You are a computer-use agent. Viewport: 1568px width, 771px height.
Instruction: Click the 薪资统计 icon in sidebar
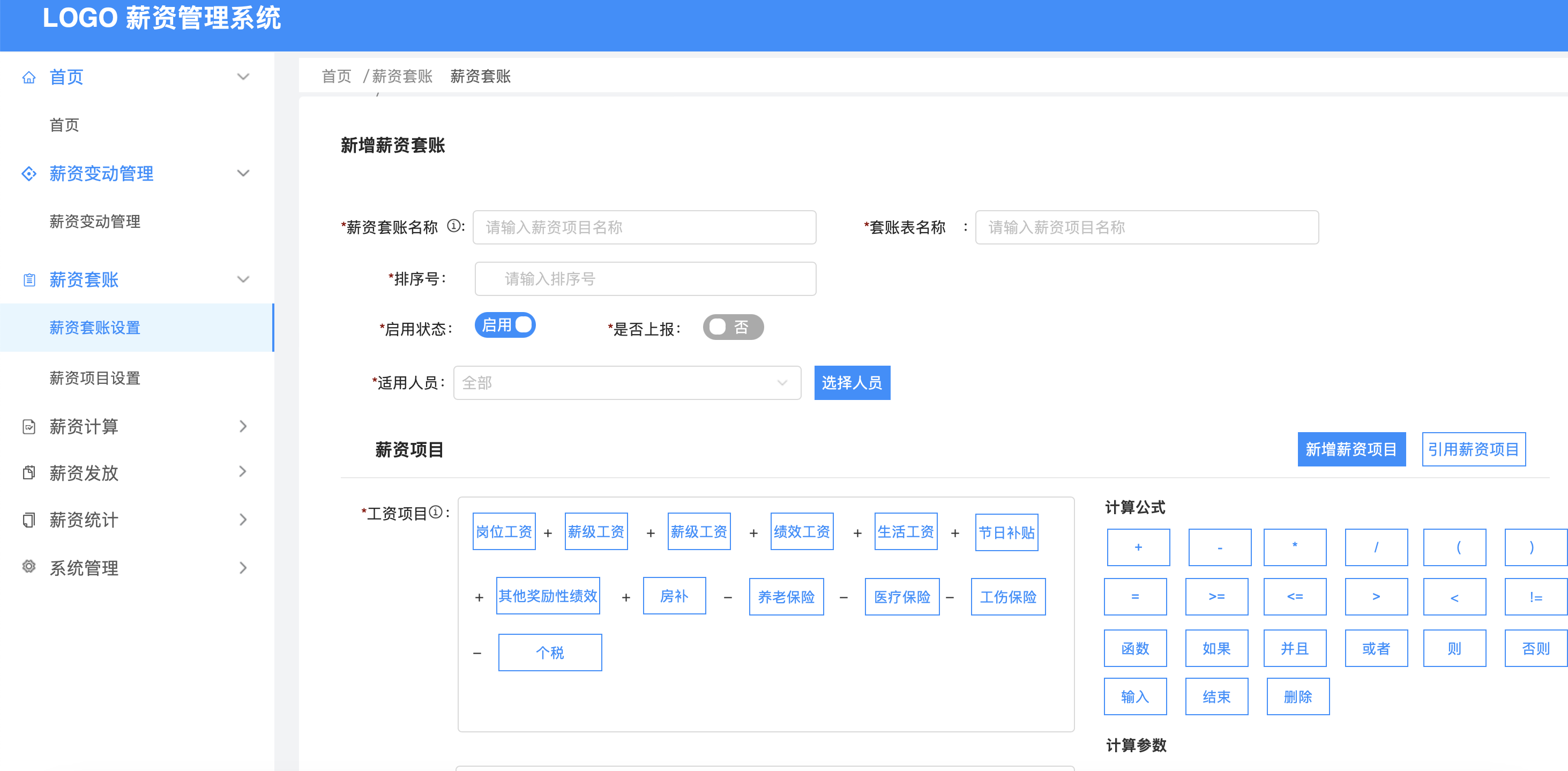(28, 520)
